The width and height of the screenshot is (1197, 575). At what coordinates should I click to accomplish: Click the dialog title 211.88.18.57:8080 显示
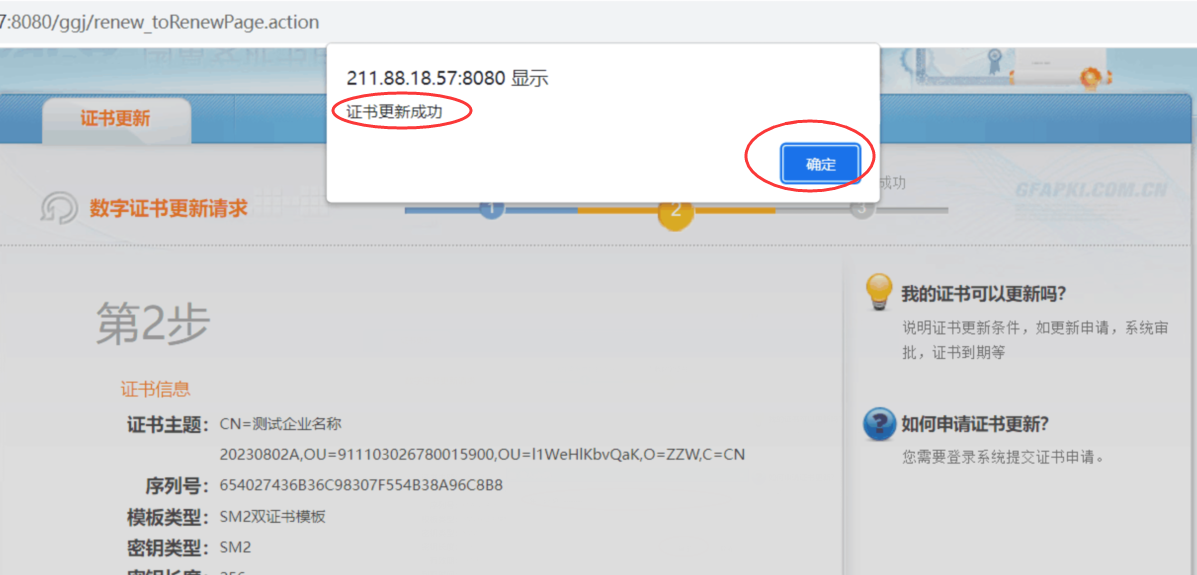447,79
